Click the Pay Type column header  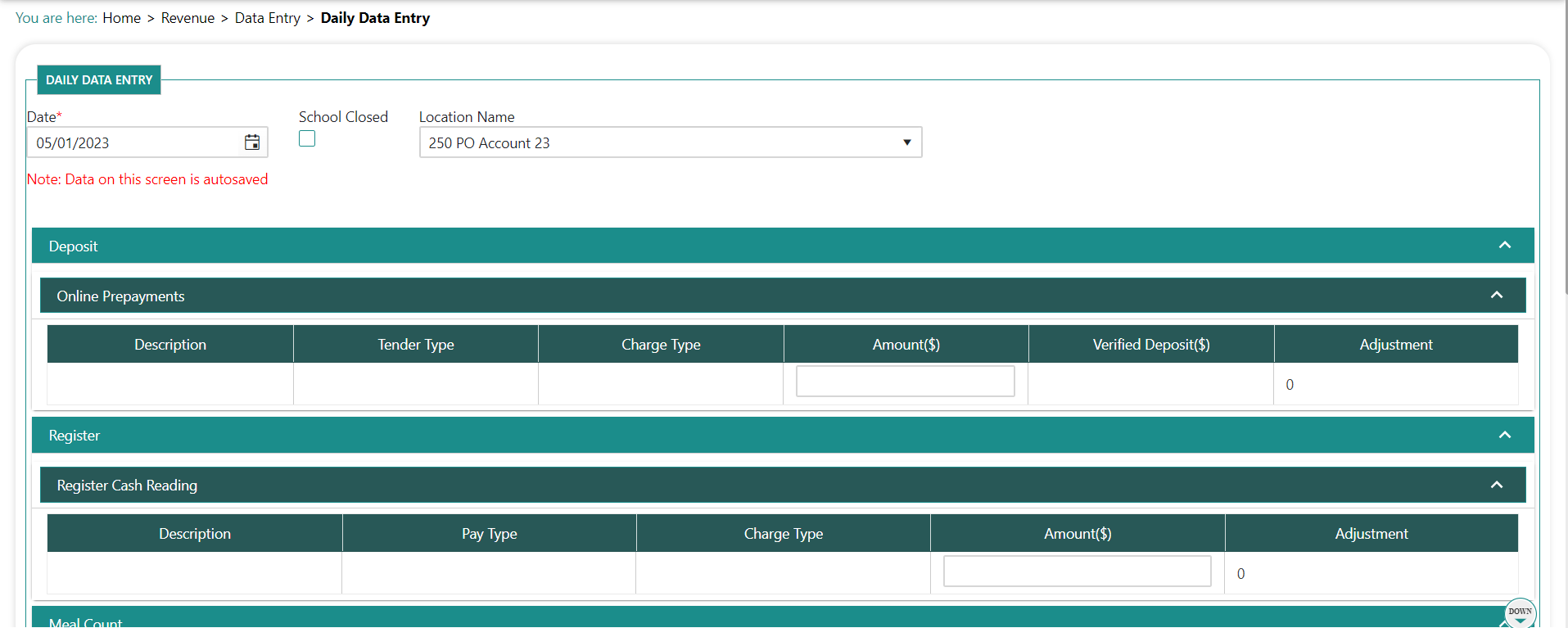[x=489, y=534]
